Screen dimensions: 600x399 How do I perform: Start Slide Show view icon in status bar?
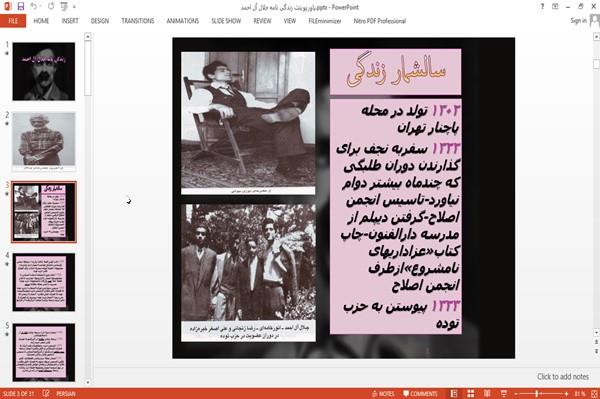(504, 394)
